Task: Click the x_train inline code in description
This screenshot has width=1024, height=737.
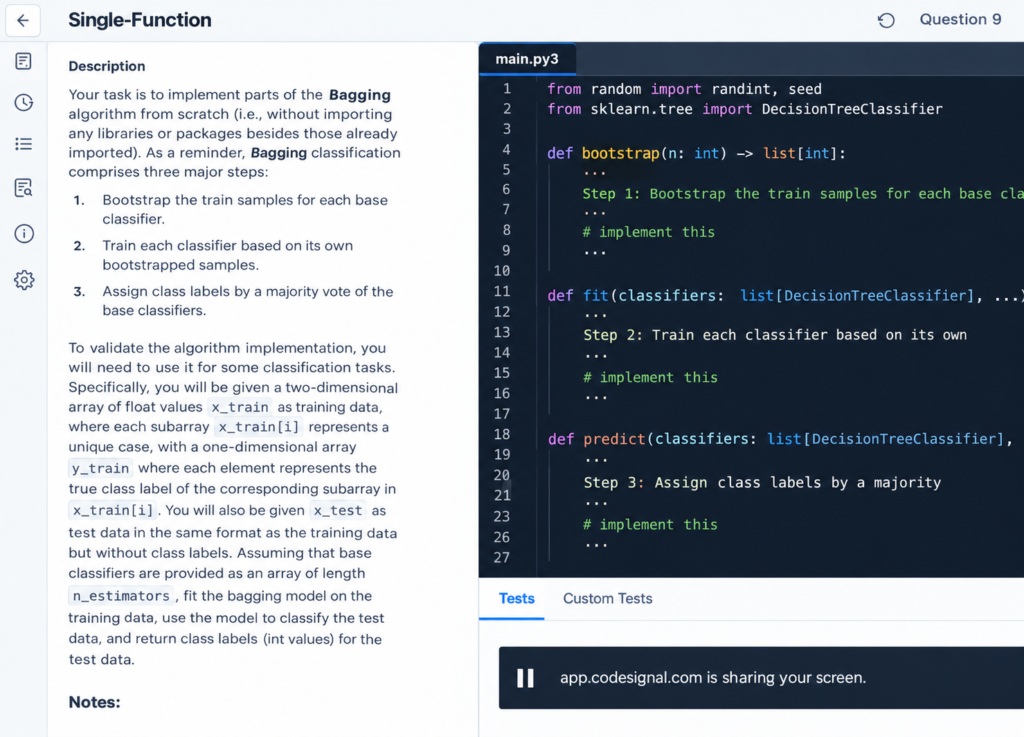Action: [x=240, y=407]
